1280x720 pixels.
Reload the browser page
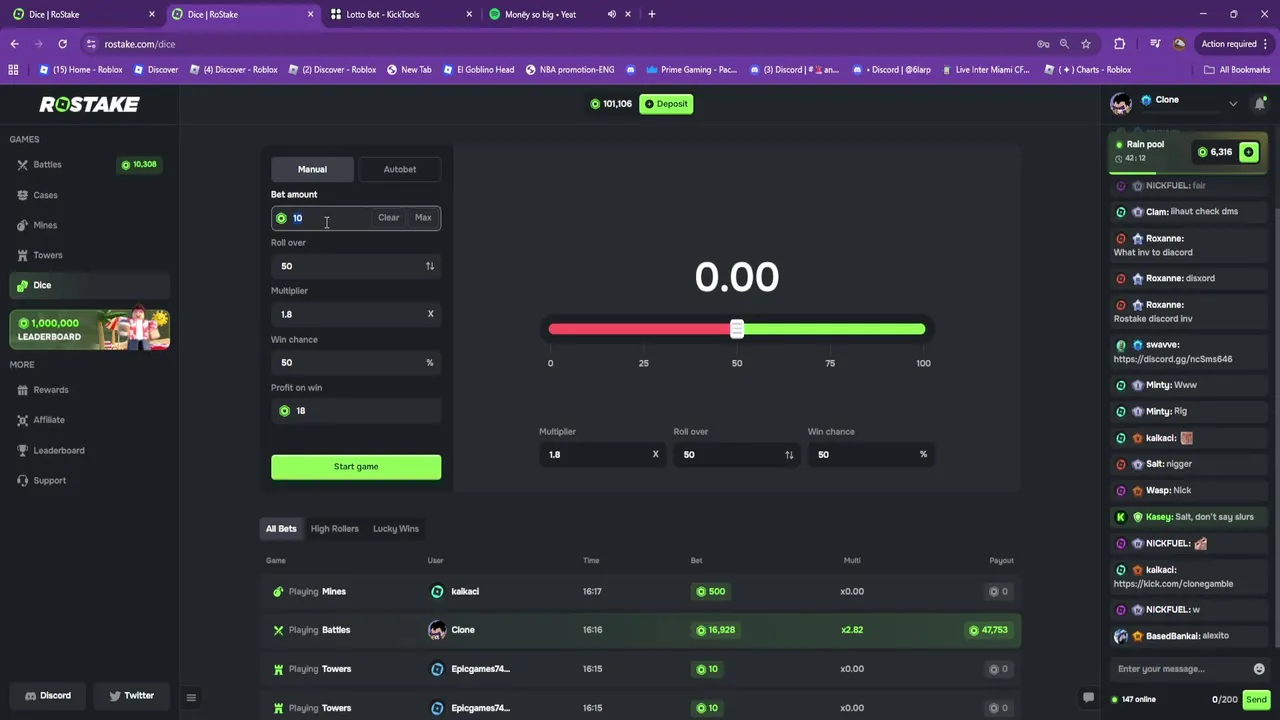[62, 44]
